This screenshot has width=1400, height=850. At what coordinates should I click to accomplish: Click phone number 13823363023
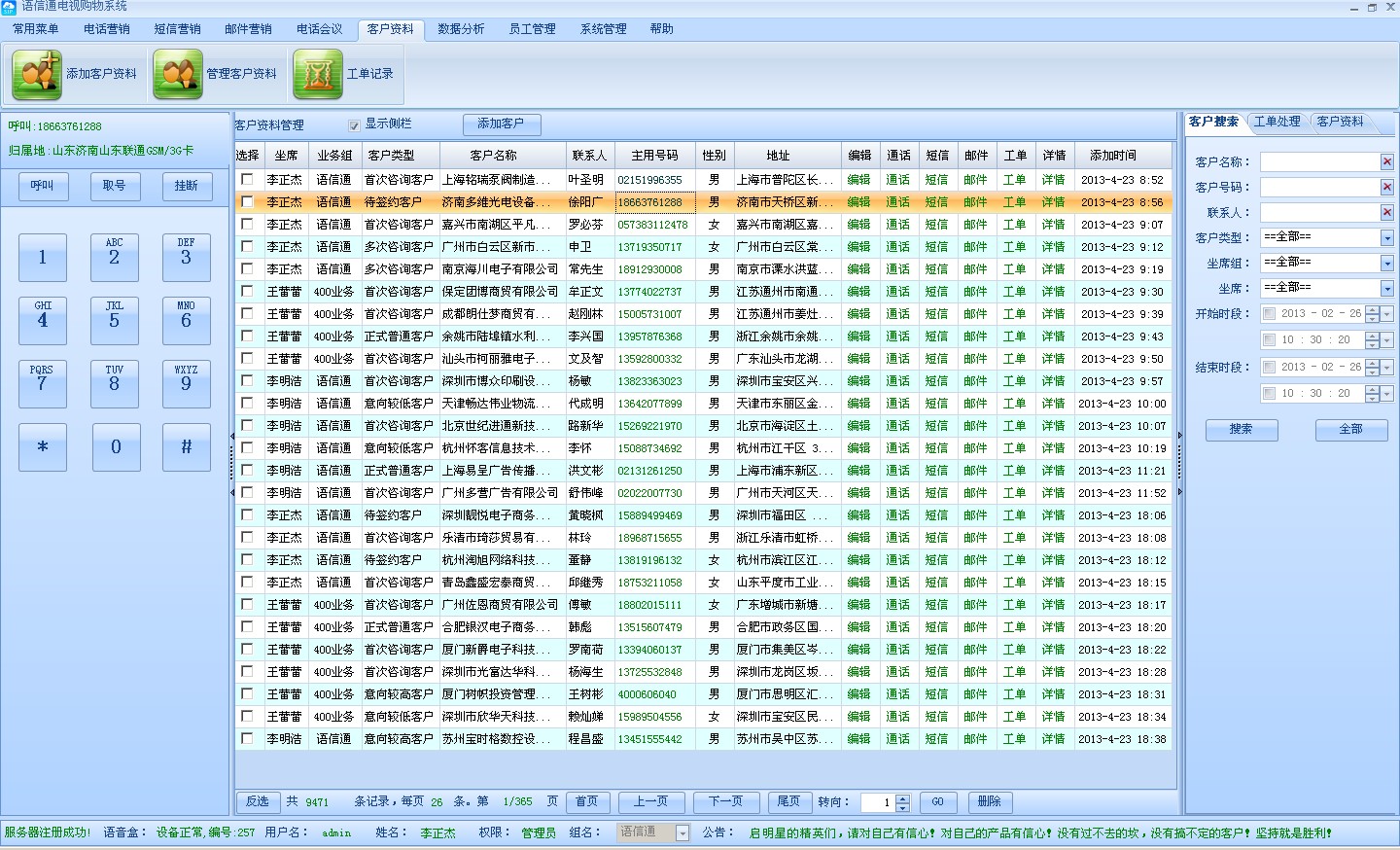649,381
